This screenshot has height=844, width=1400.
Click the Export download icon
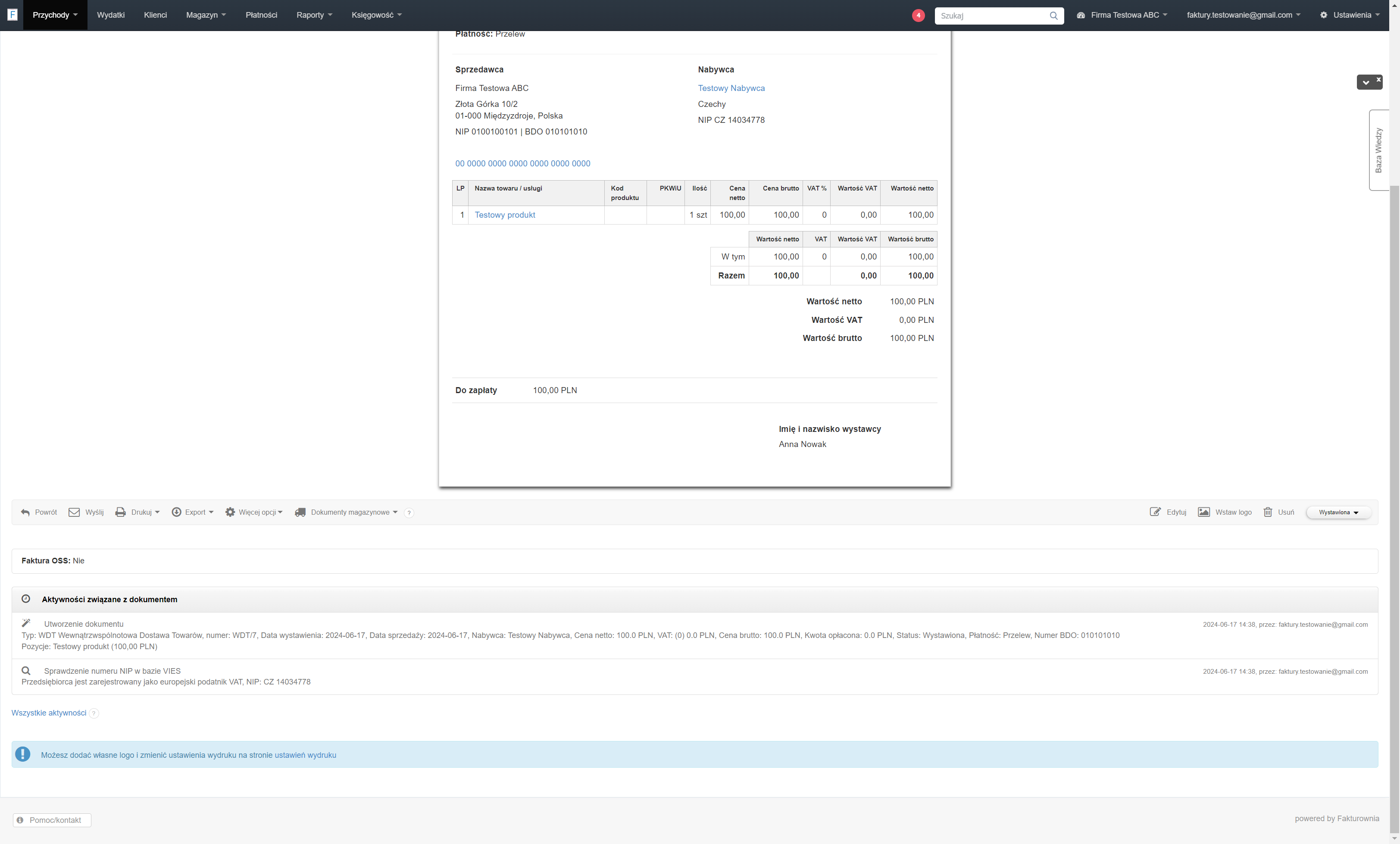pyautogui.click(x=176, y=512)
